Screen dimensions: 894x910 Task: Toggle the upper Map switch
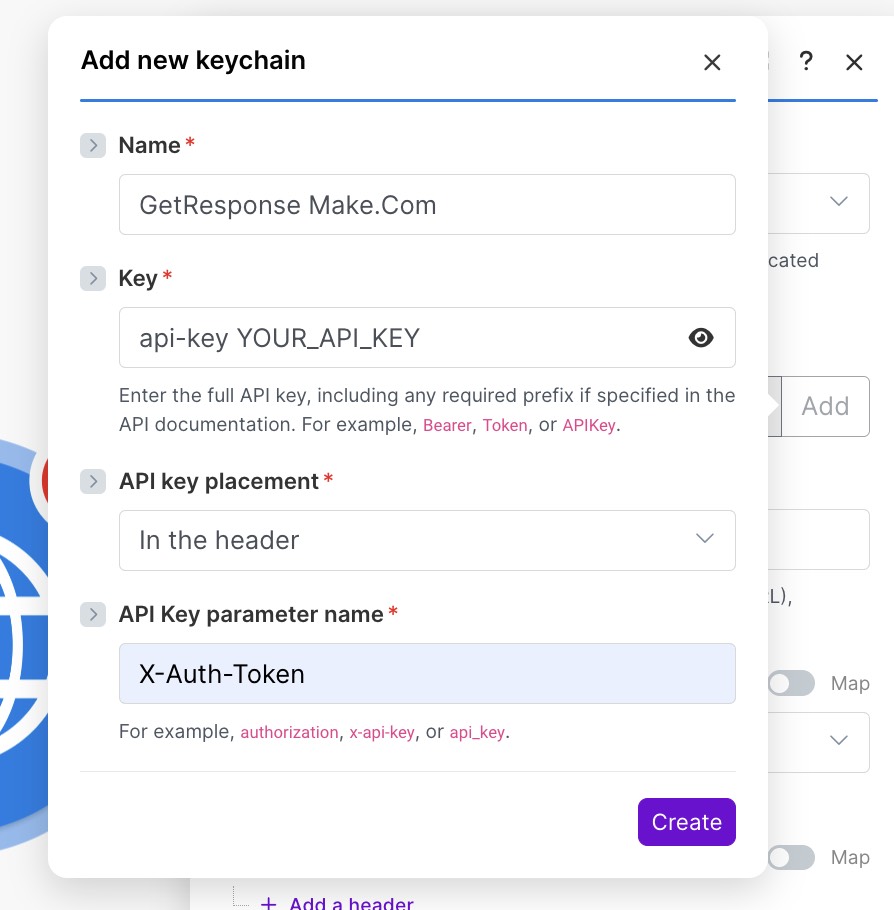791,683
